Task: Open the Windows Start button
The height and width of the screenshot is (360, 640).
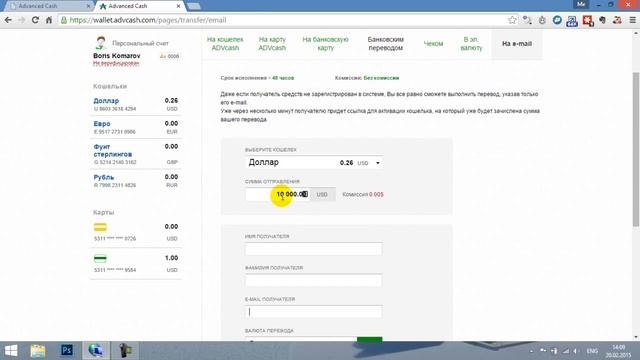Action: click(x=11, y=351)
